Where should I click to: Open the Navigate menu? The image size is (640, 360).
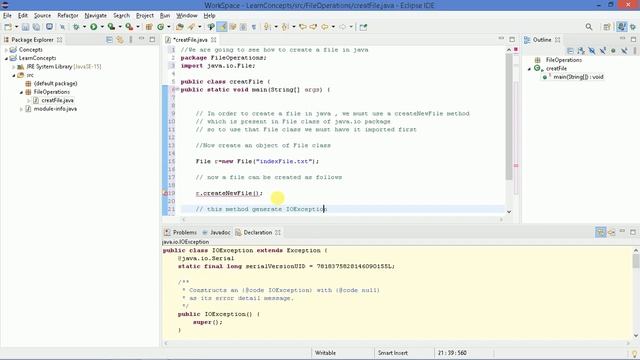click(96, 16)
